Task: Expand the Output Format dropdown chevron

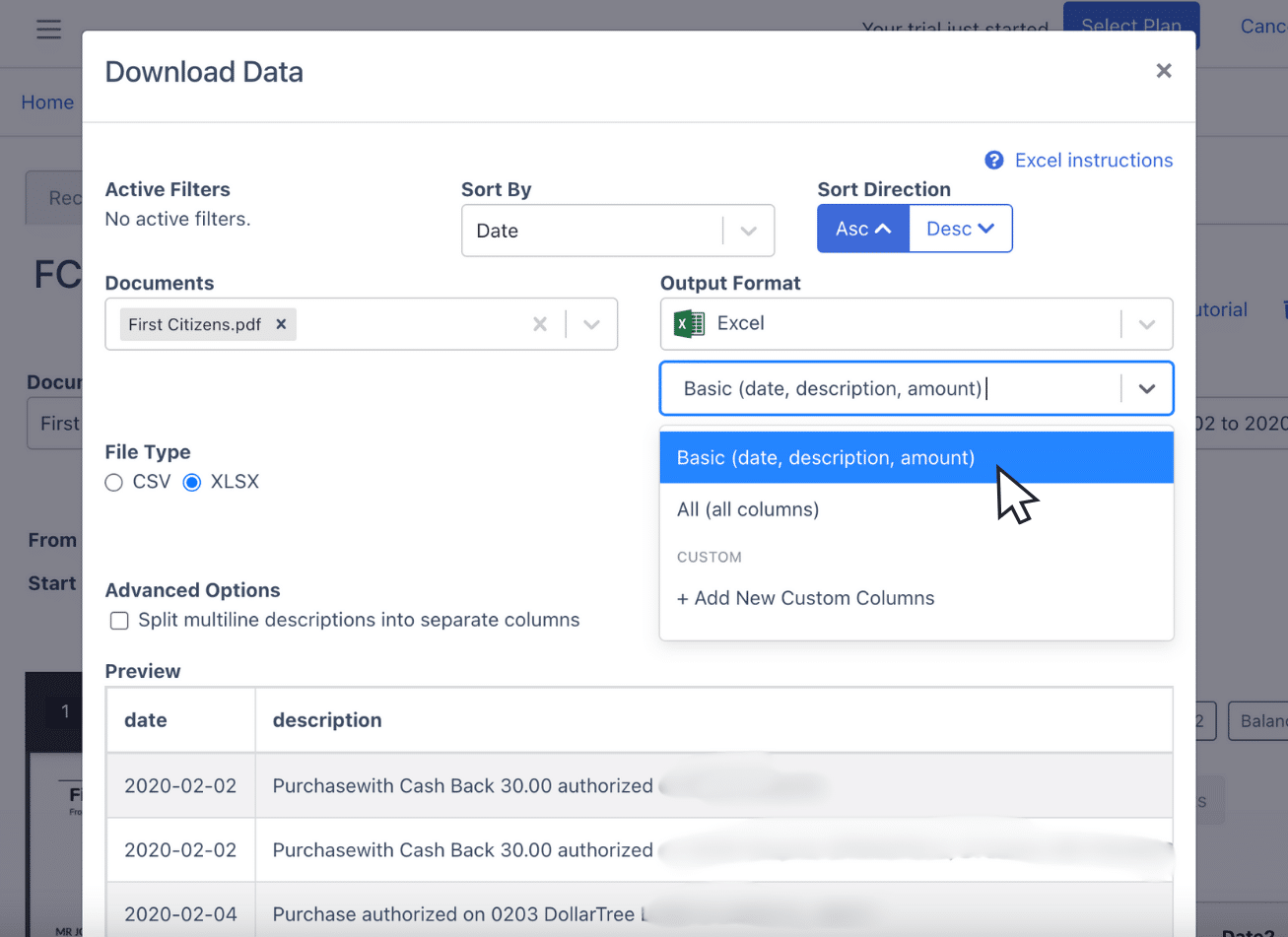Action: click(x=1147, y=324)
